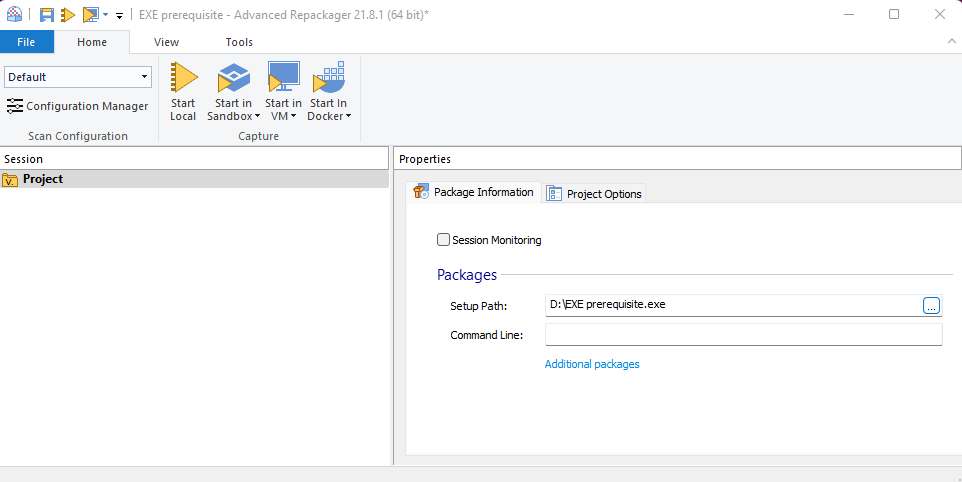Click the quick access Start Local icon

click(x=68, y=15)
